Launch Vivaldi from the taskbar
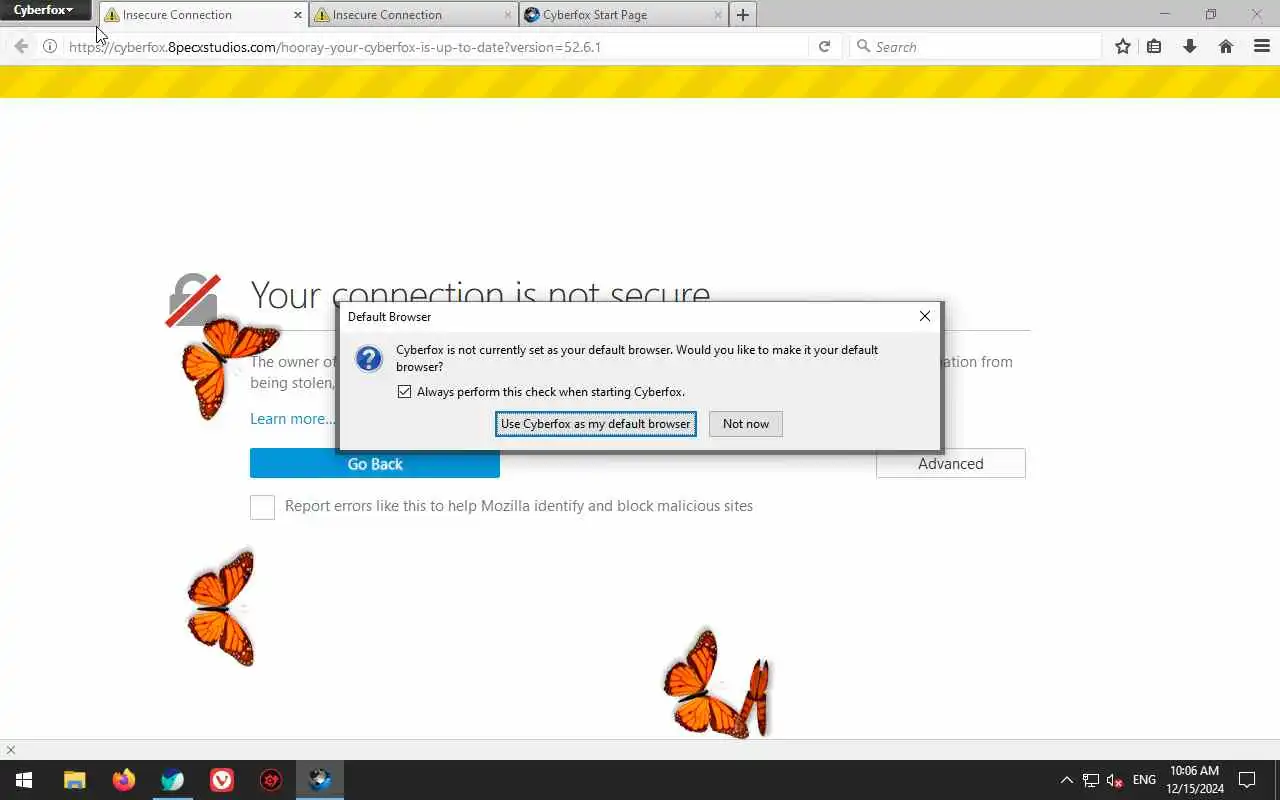 (222, 780)
